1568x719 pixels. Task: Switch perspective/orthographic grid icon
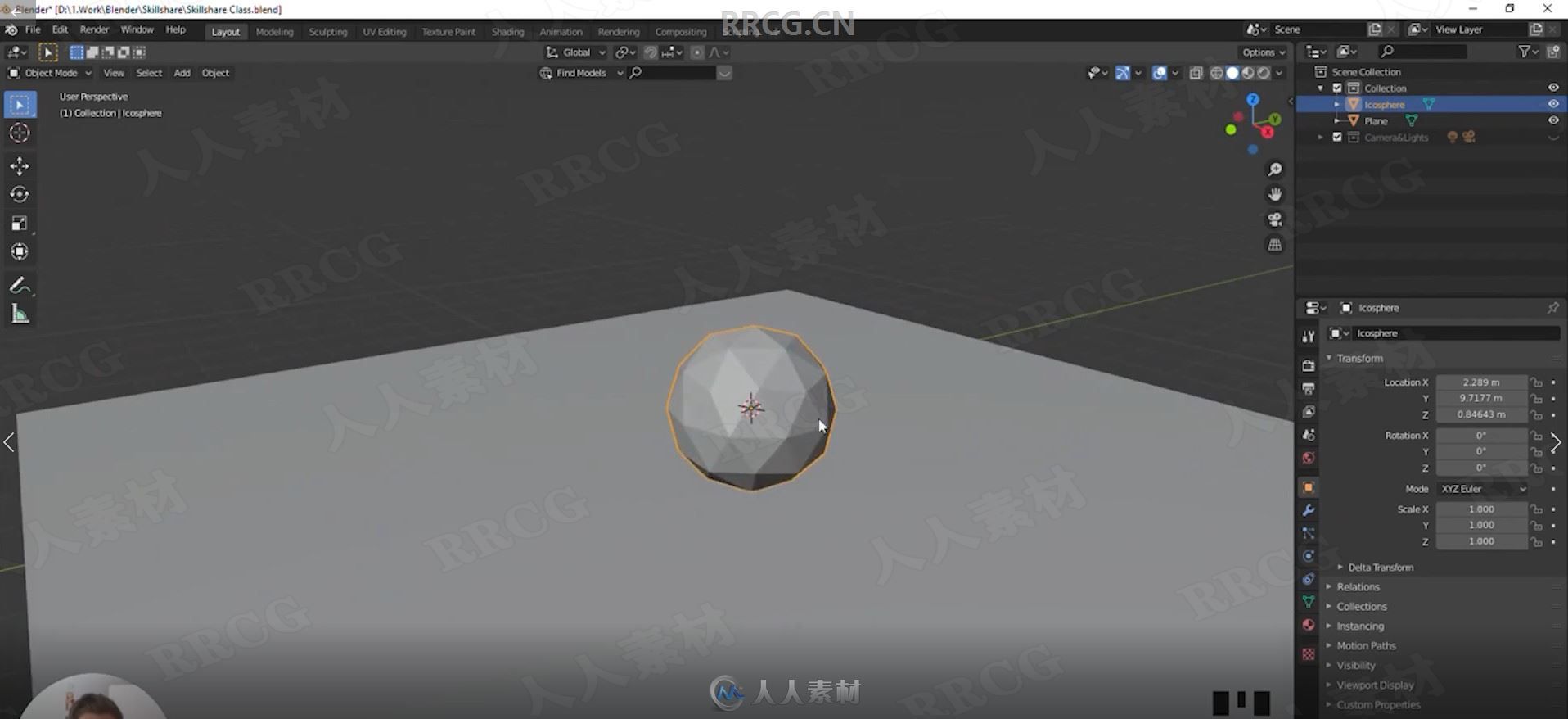tap(1275, 245)
